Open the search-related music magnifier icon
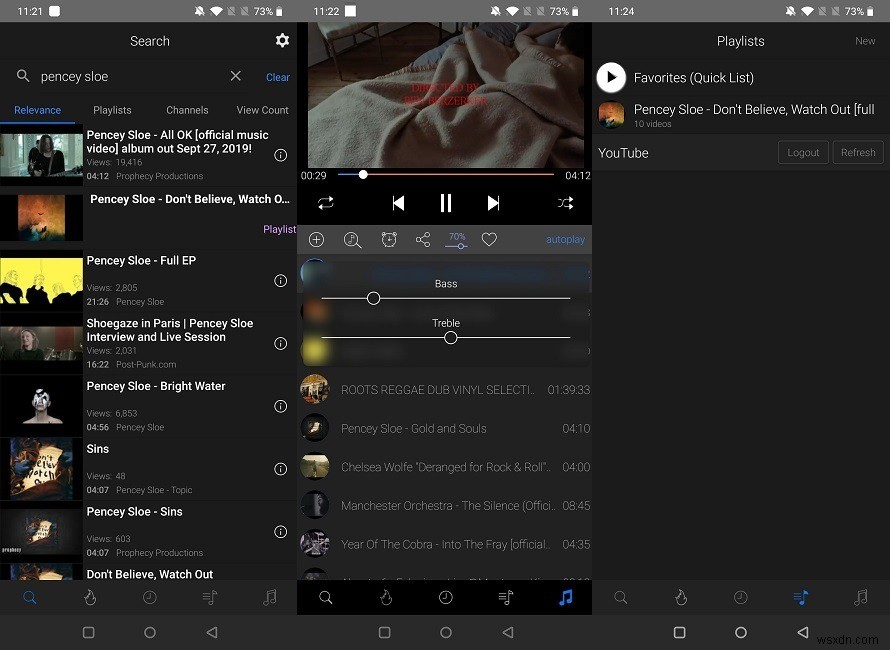 [x=352, y=240]
